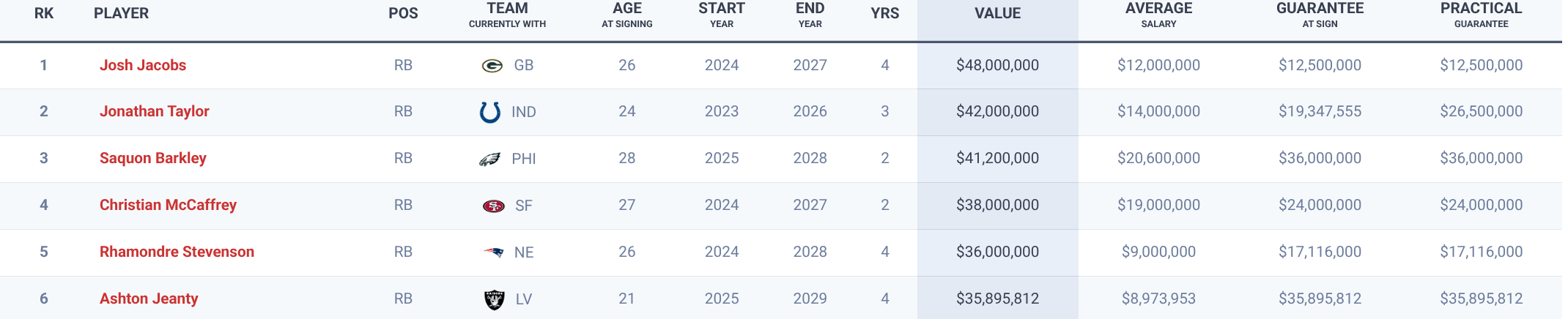The image size is (1568, 319).
Task: Sort by YRS column header
Action: (x=884, y=13)
